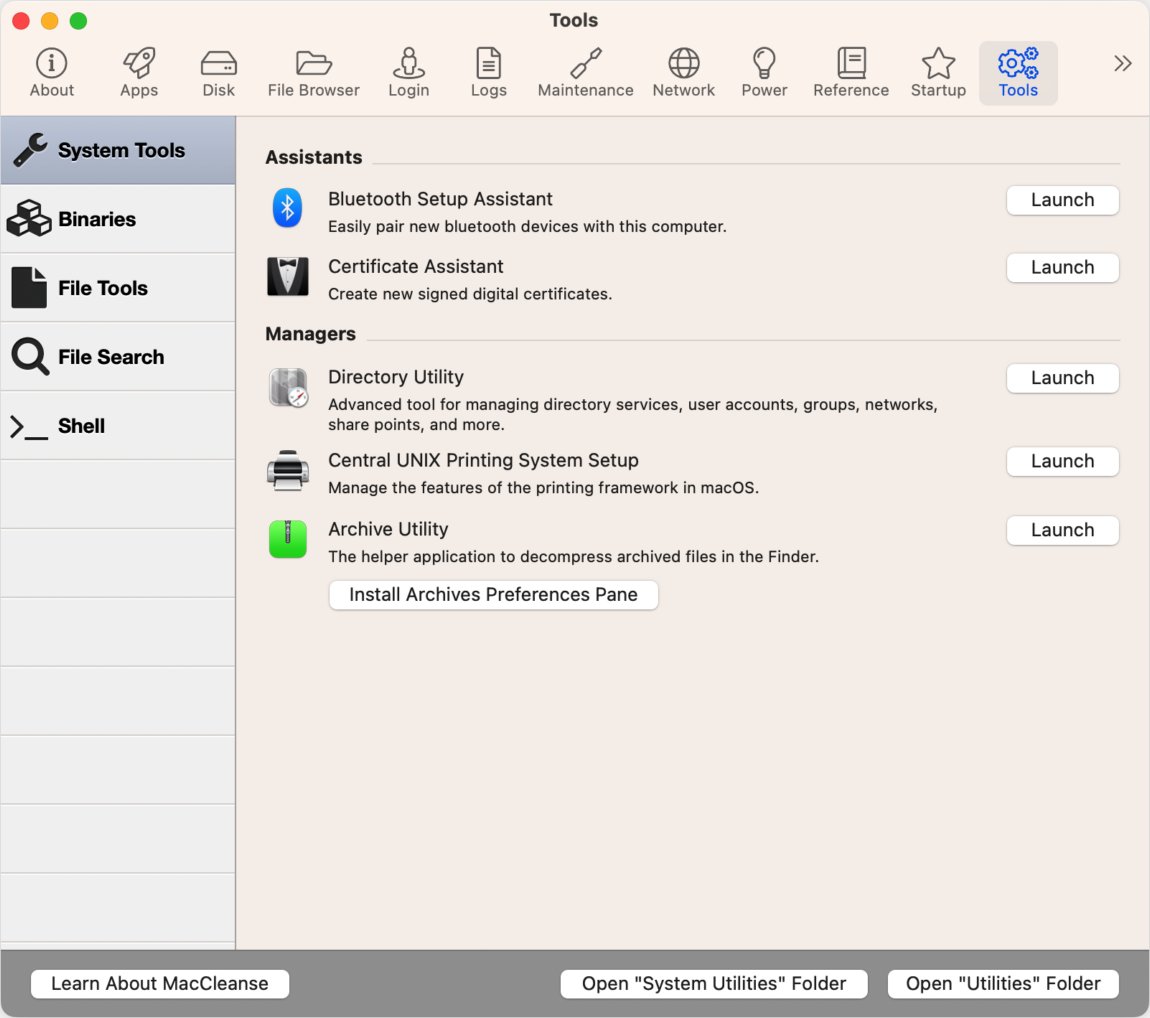Open the "Utilities" folder
Image resolution: width=1150 pixels, height=1018 pixels.
(x=1003, y=984)
